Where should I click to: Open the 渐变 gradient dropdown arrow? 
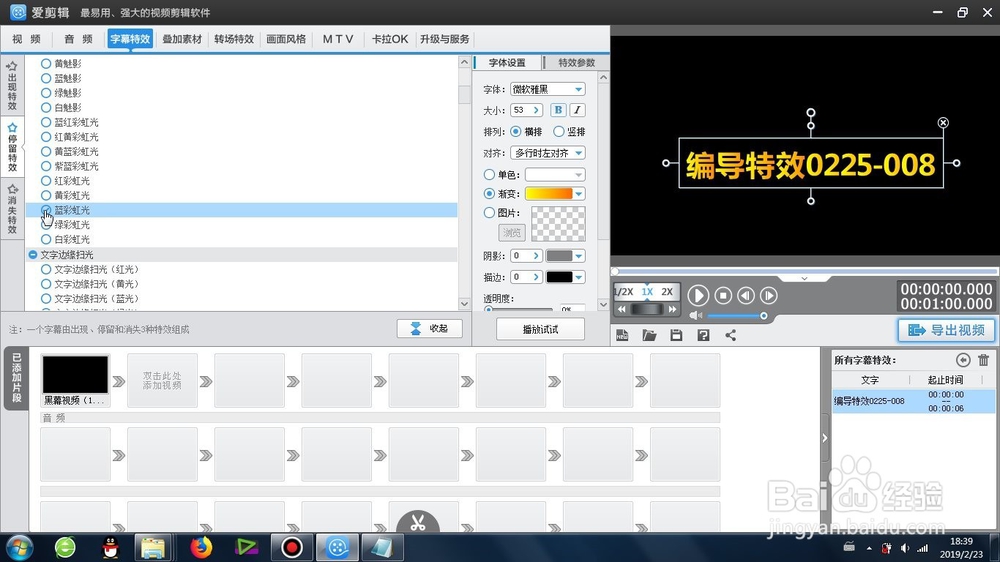pos(578,194)
